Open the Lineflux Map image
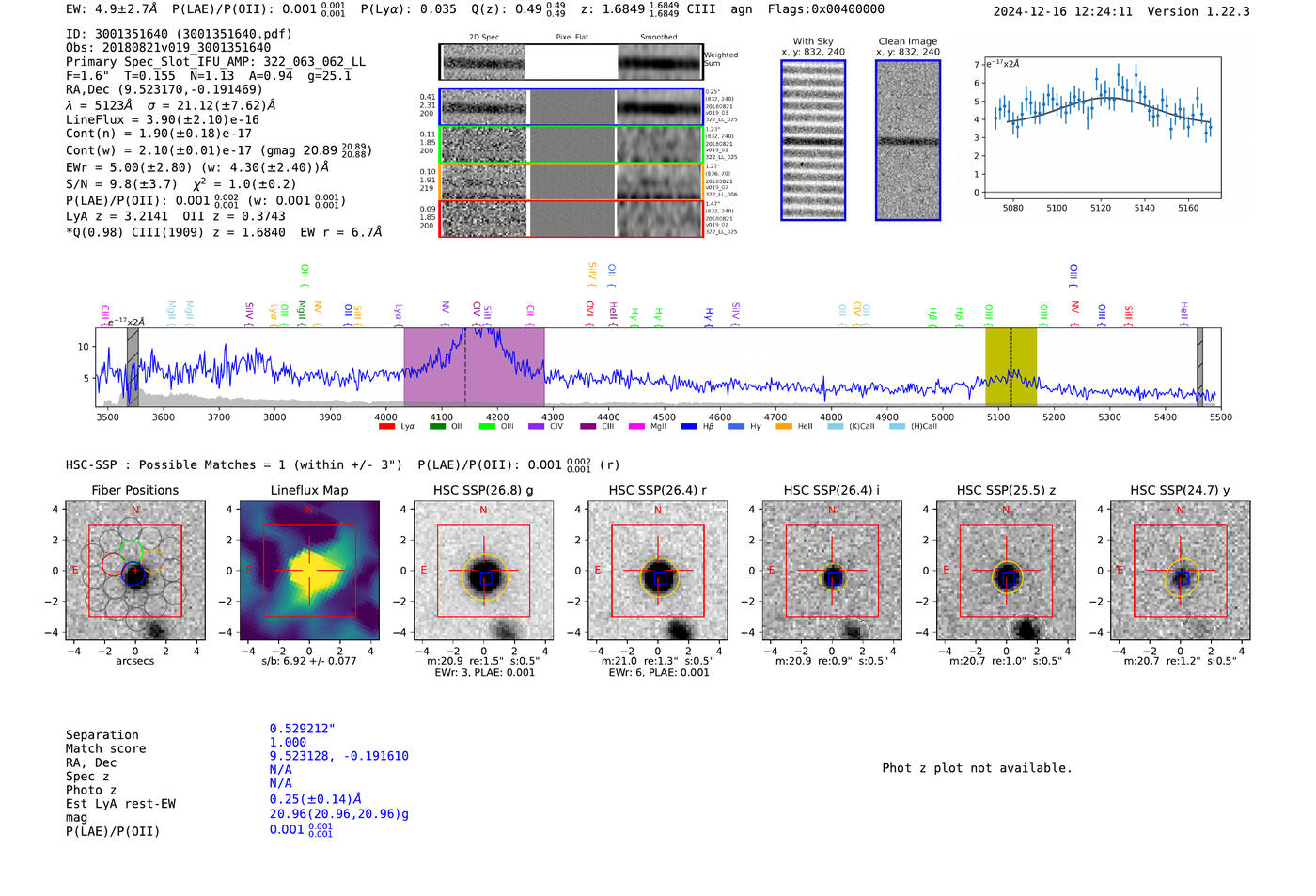 [x=309, y=571]
